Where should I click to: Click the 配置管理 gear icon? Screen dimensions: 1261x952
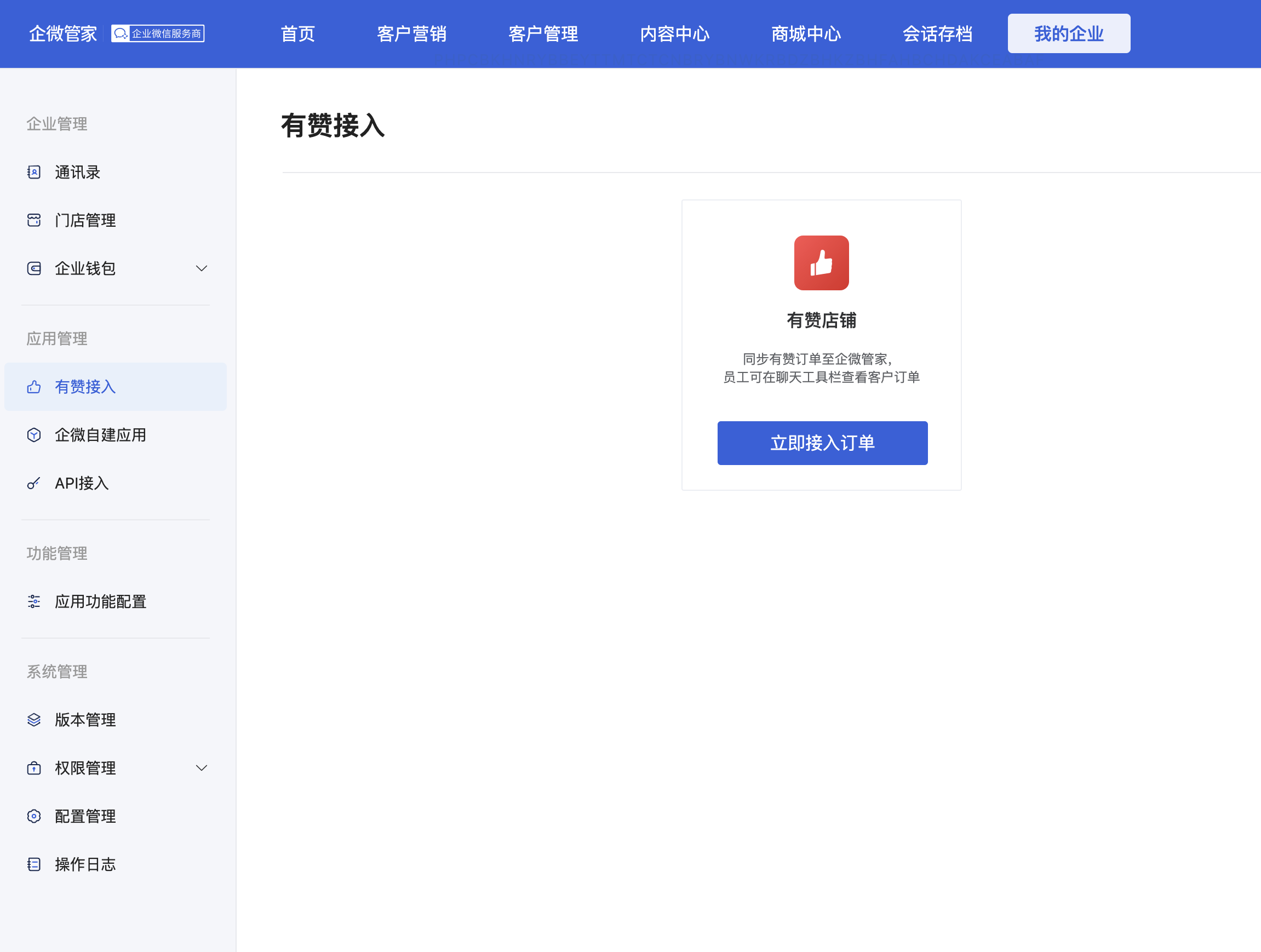point(34,816)
